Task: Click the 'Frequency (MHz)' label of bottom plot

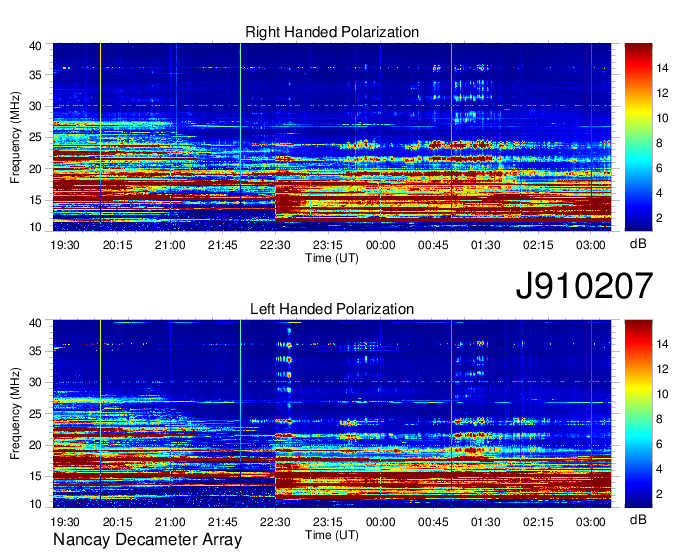Action: (x=15, y=414)
